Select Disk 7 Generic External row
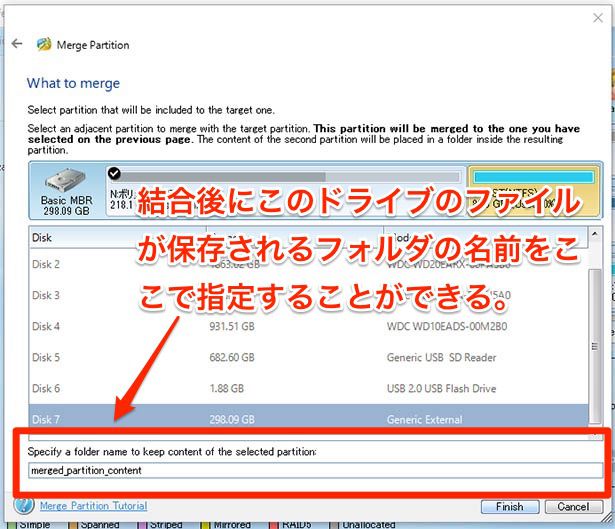The image size is (615, 529). [x=300, y=420]
